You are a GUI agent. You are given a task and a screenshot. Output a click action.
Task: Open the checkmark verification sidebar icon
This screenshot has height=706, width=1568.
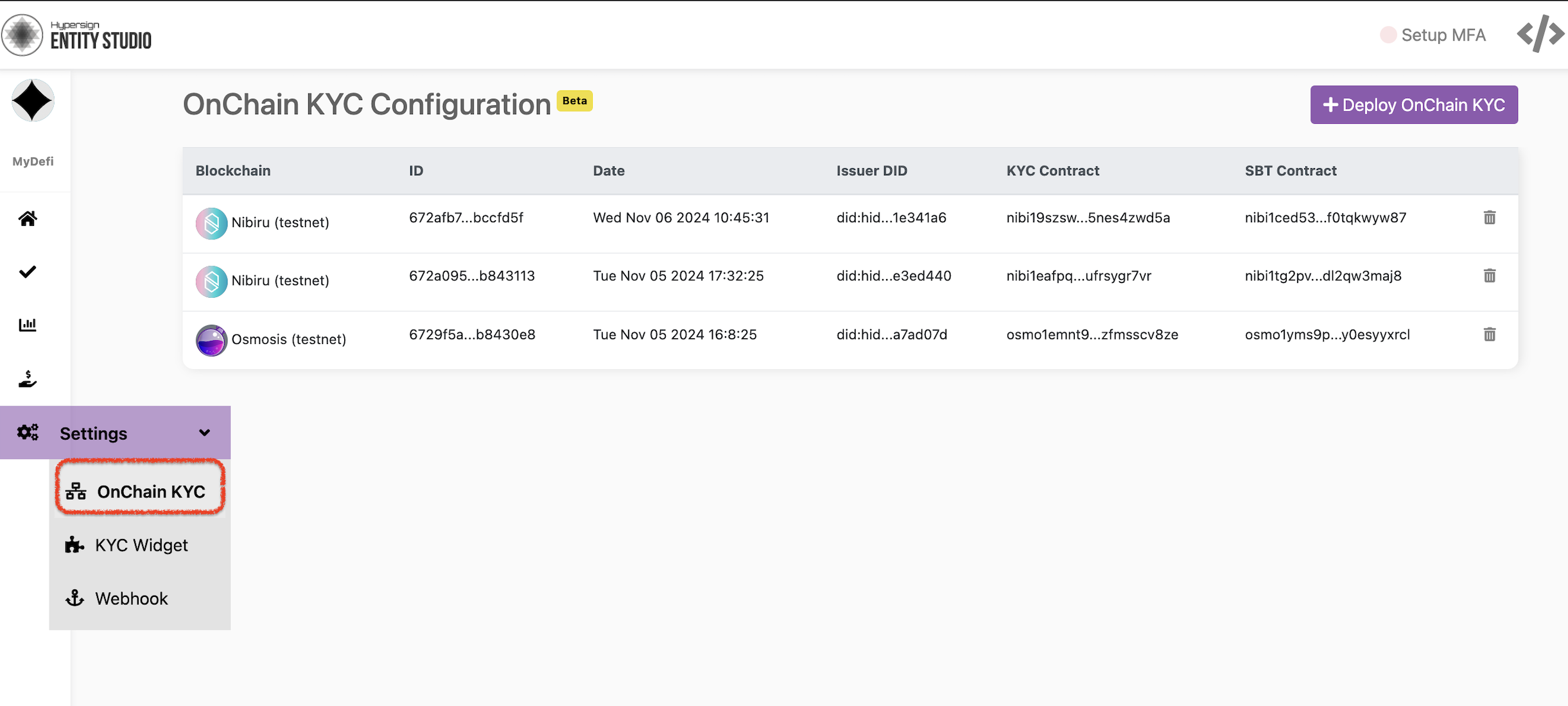coord(28,272)
